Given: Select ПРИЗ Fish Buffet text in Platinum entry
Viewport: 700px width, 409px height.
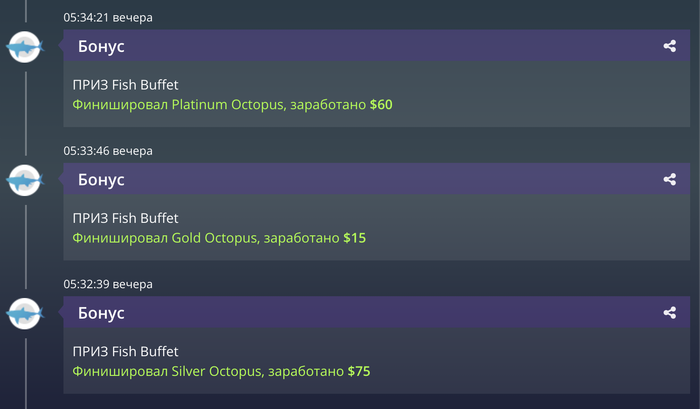Looking at the screenshot, I should [126, 85].
